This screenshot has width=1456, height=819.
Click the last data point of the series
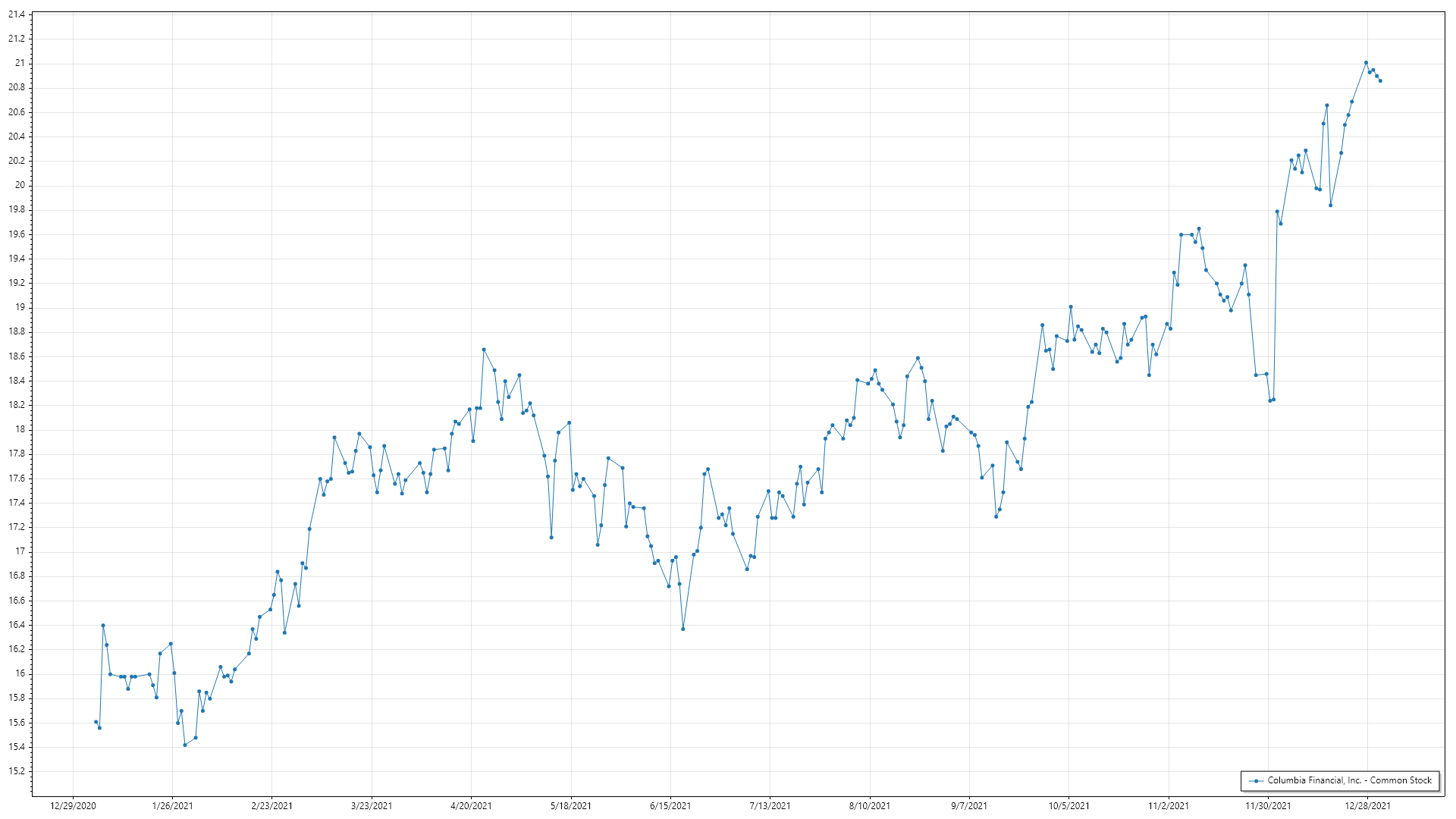click(1380, 81)
